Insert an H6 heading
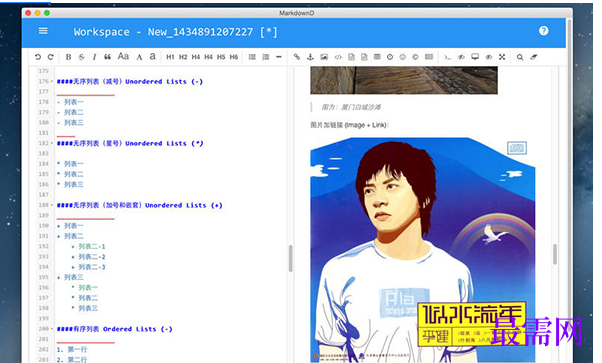Screen dimensions: 602x363 234,57
